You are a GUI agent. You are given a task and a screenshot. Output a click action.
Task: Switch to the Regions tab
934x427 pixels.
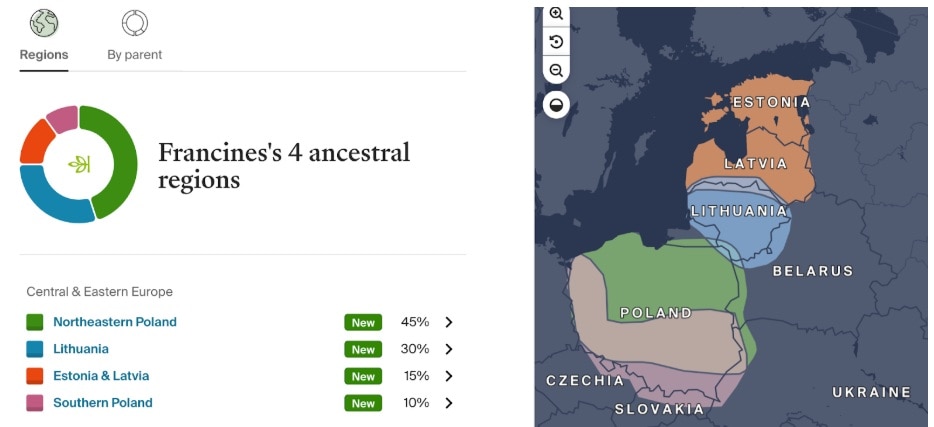pos(44,55)
